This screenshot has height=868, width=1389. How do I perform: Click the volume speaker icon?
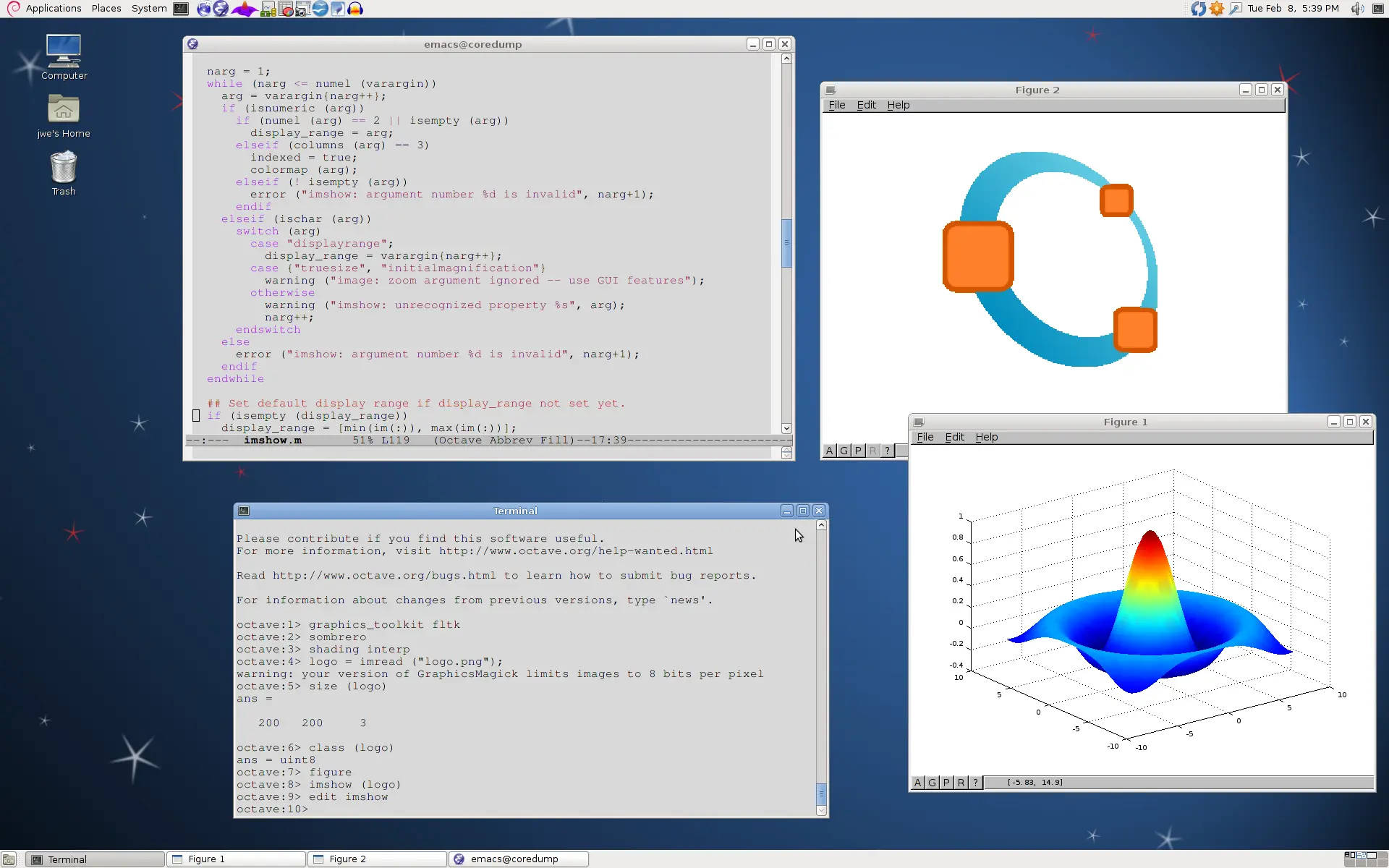tap(1357, 9)
